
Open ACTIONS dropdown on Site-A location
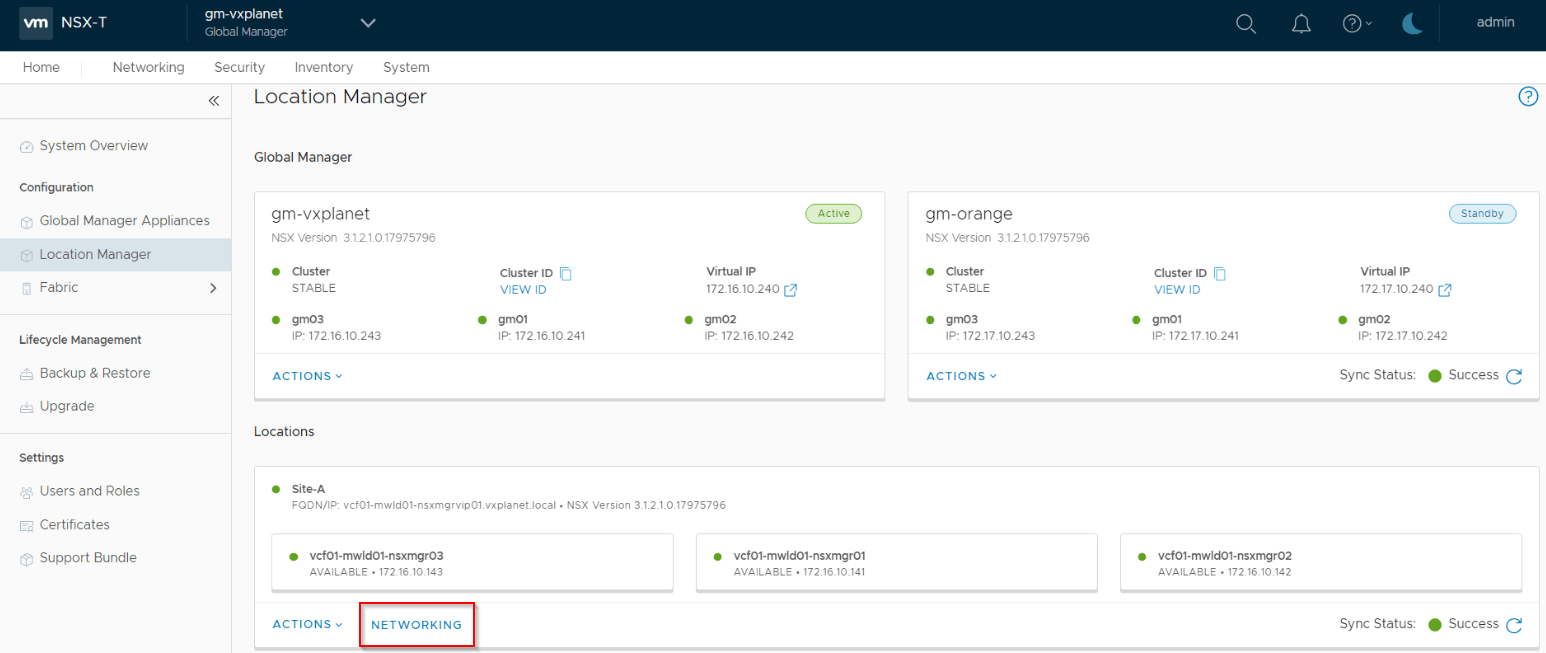(x=308, y=624)
